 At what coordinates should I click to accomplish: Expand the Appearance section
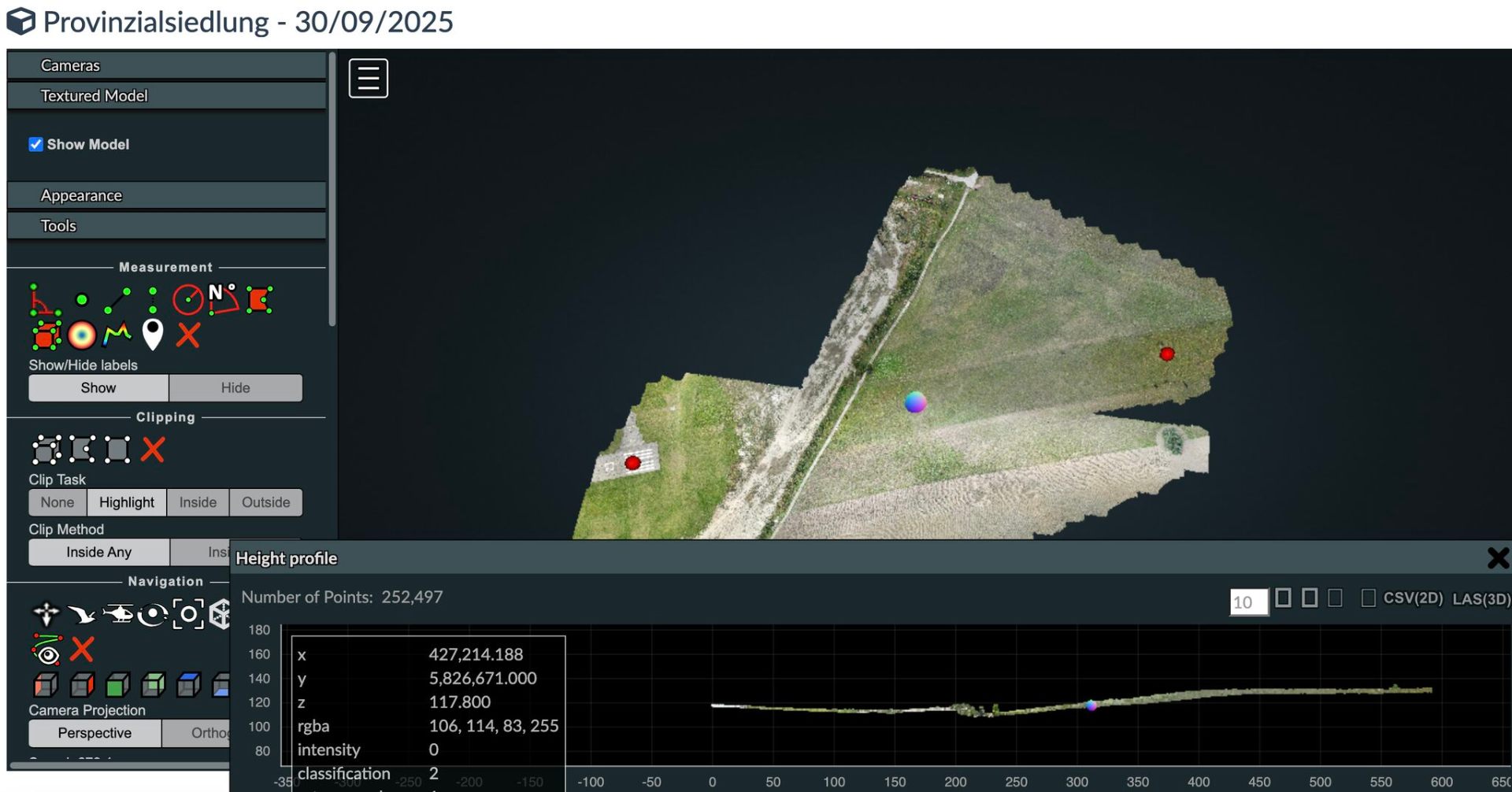pos(81,195)
